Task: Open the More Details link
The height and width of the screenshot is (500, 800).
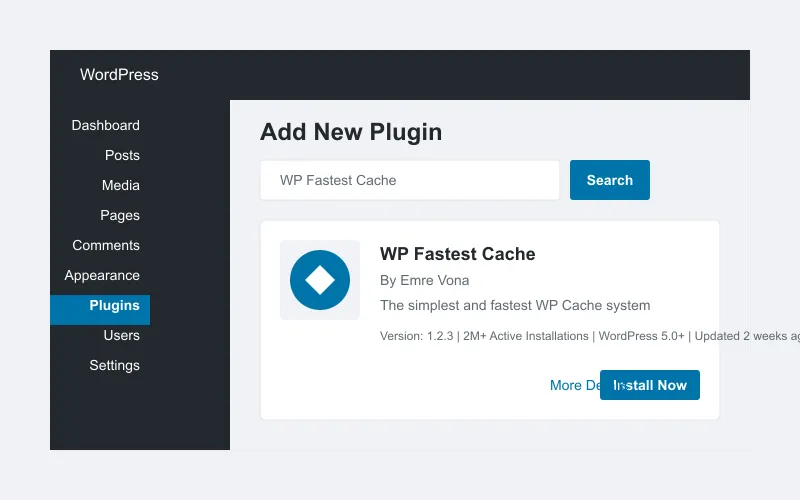Action: (x=575, y=385)
